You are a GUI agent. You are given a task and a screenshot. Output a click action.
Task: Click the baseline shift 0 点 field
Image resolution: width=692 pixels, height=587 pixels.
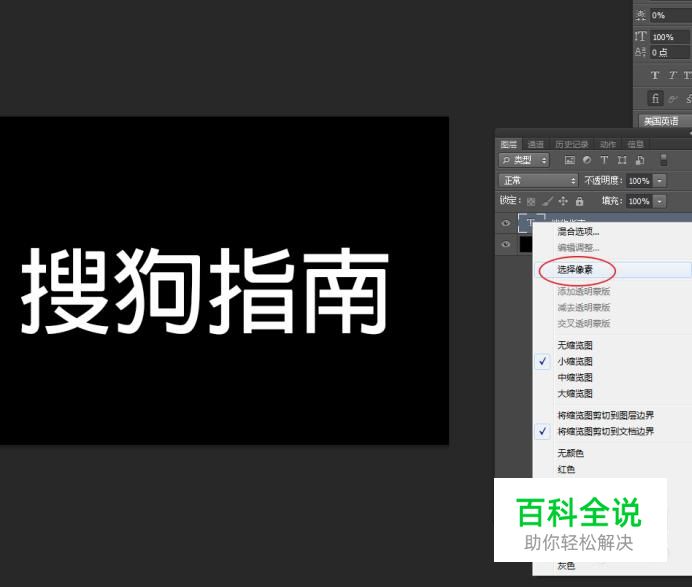click(670, 52)
